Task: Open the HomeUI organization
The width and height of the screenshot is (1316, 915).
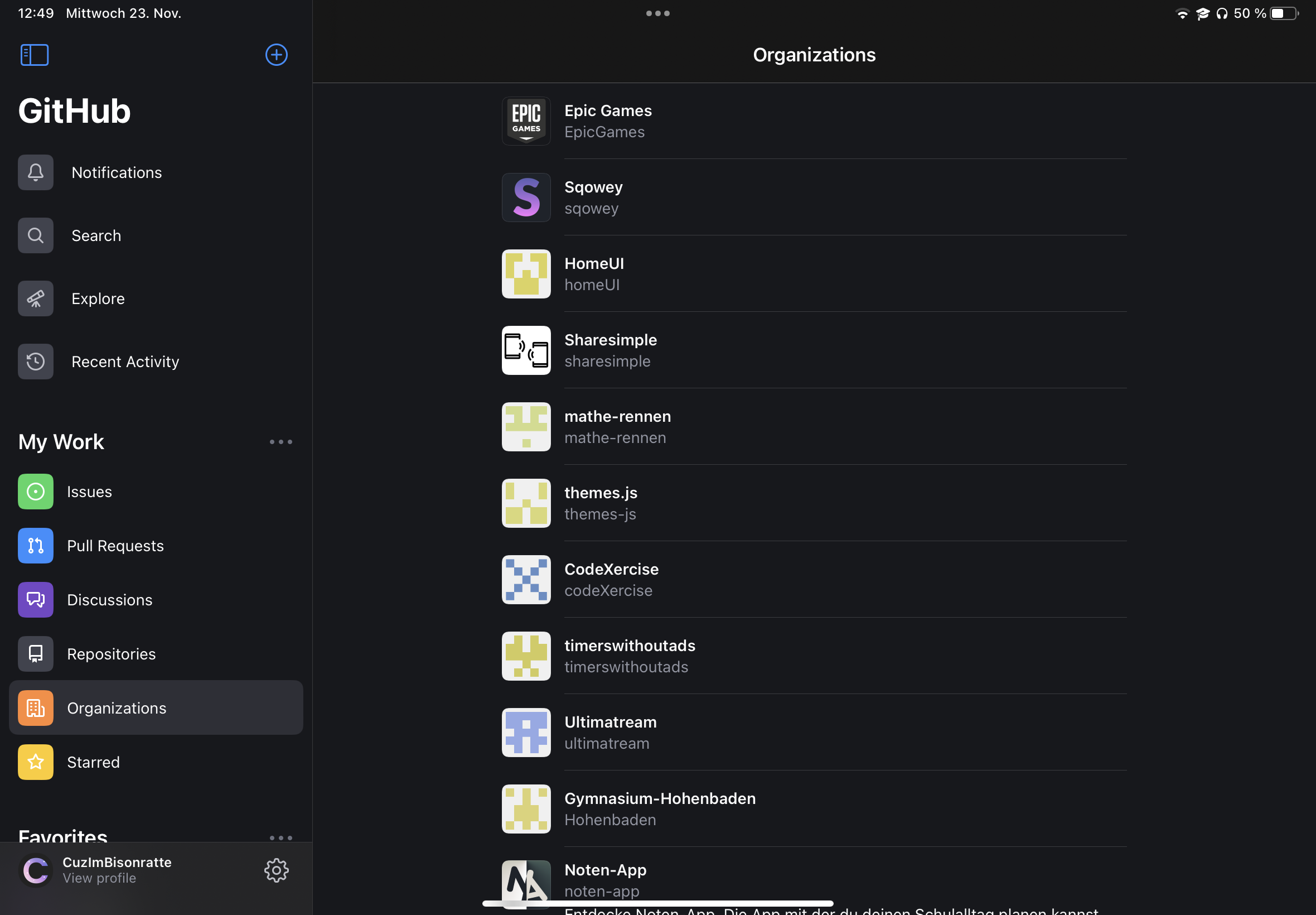Action: pos(814,274)
